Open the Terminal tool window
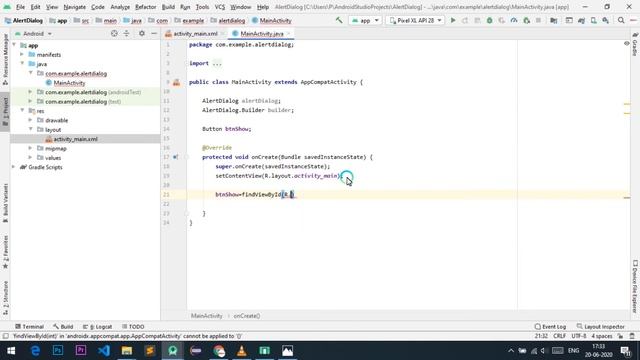Image resolution: width=640 pixels, height=360 pixels. point(29,327)
